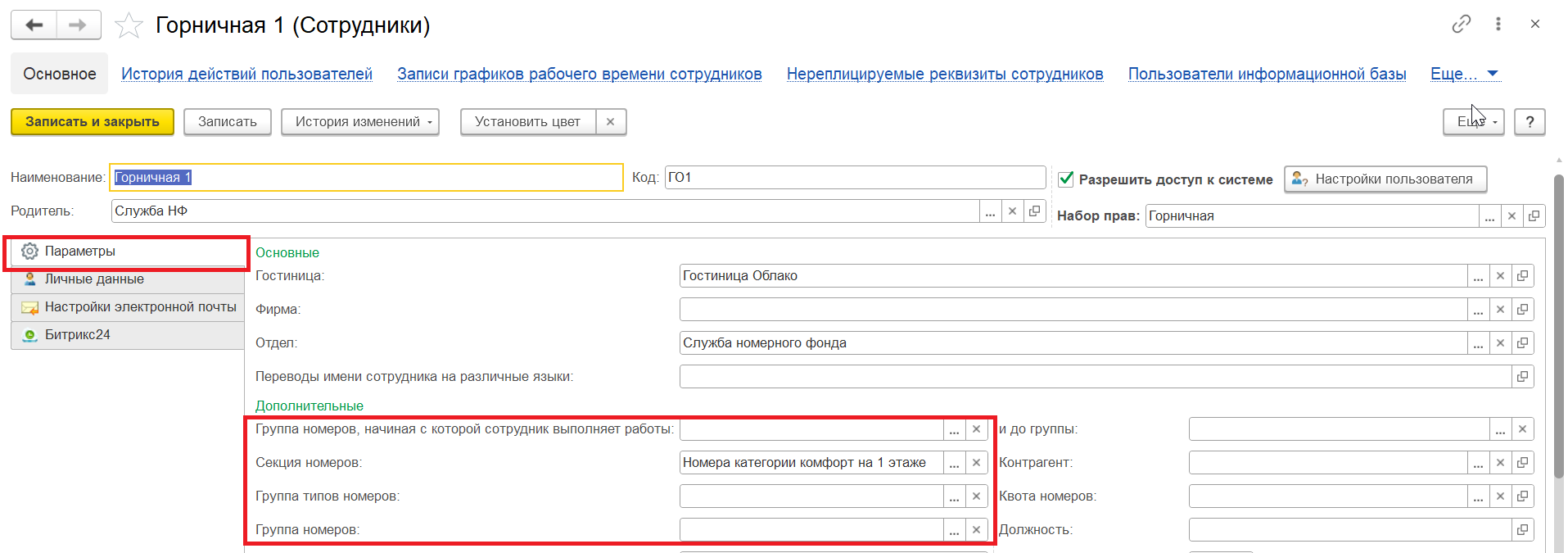This screenshot has height=553, width=1568.
Task: Toggle Разрешить доступ к системе checkbox
Action: click(1066, 179)
